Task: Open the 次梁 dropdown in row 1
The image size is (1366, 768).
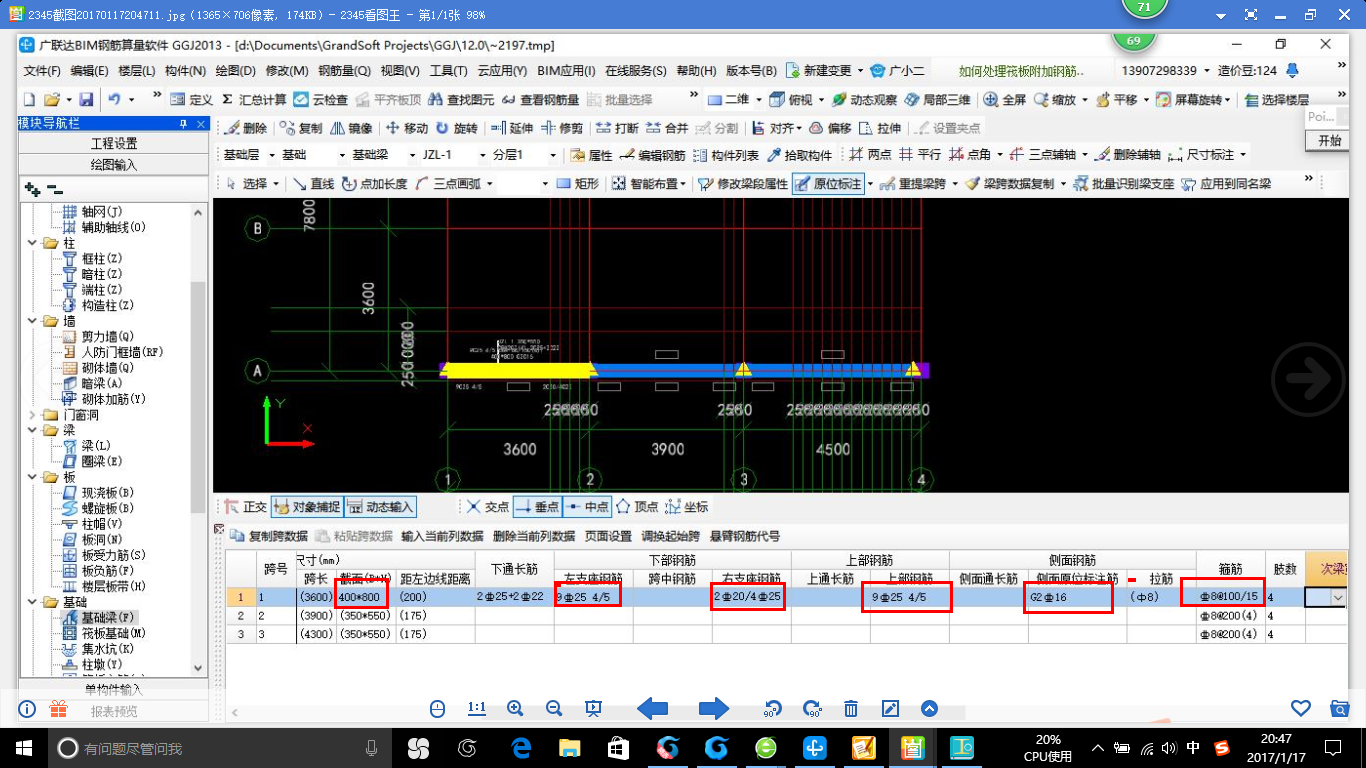Action: pos(1337,596)
